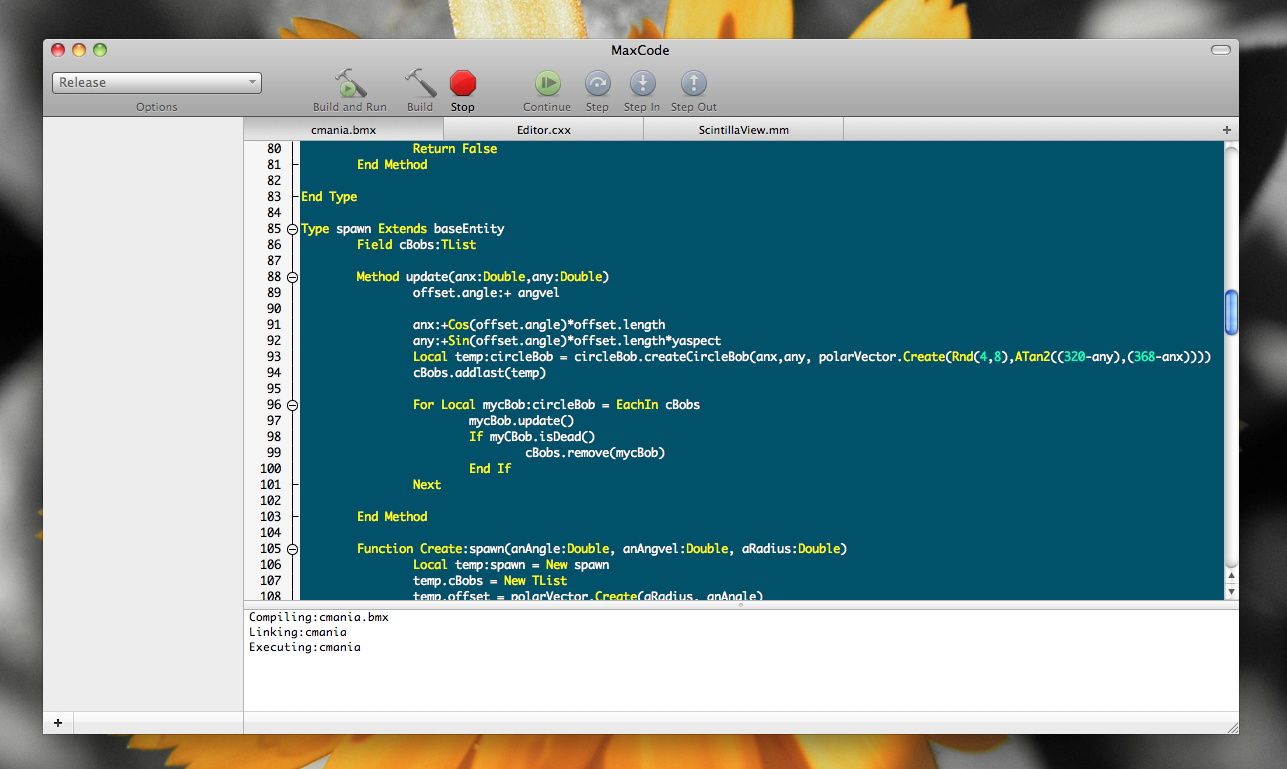Open the Release configuration dropdown
This screenshot has height=769, width=1287.
(157, 83)
